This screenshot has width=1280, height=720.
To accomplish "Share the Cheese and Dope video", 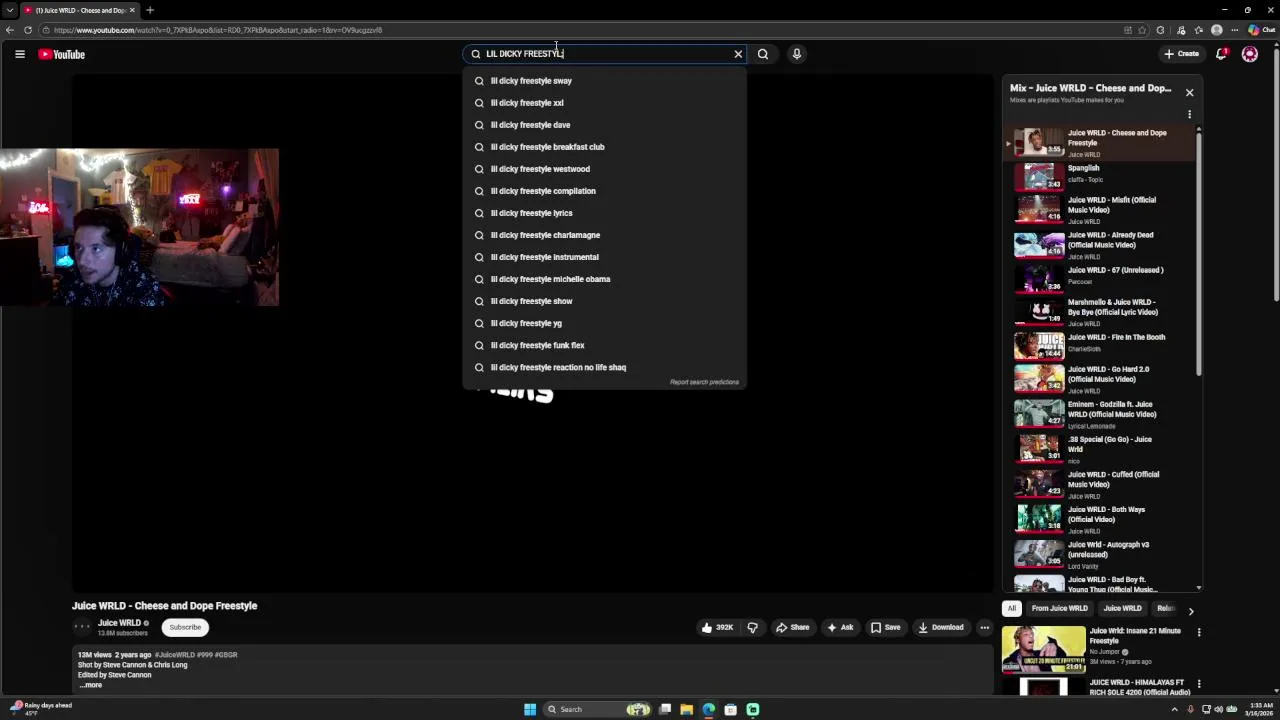I will pos(792,627).
